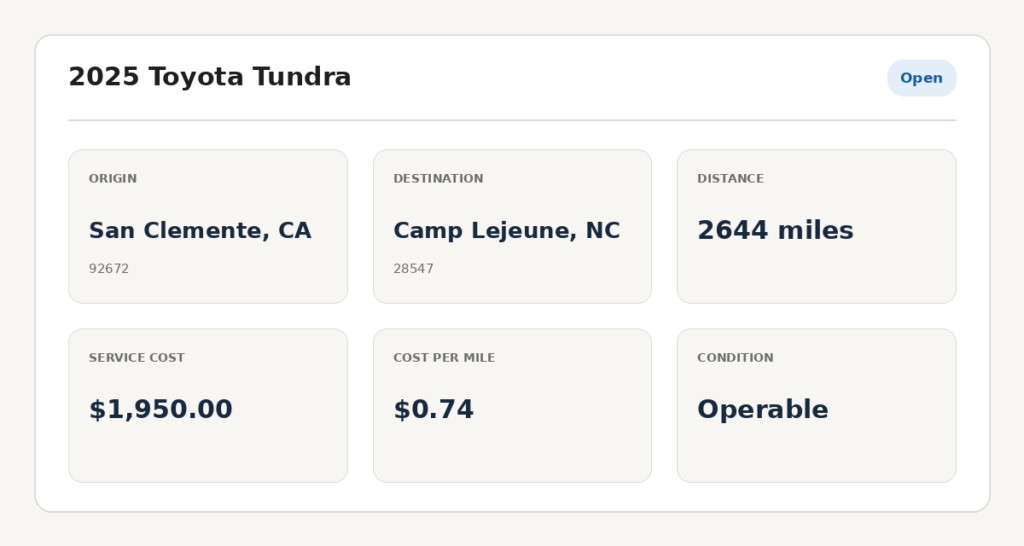Click the ORIGIN label
This screenshot has width=1024, height=546.
pos(113,178)
